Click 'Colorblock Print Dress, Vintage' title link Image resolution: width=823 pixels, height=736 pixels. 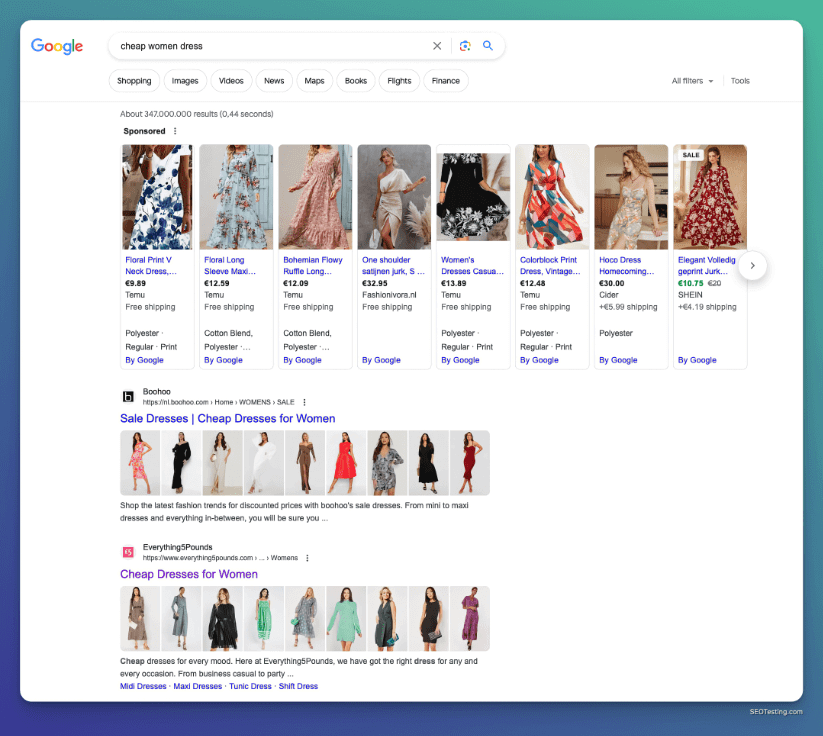coord(550,266)
